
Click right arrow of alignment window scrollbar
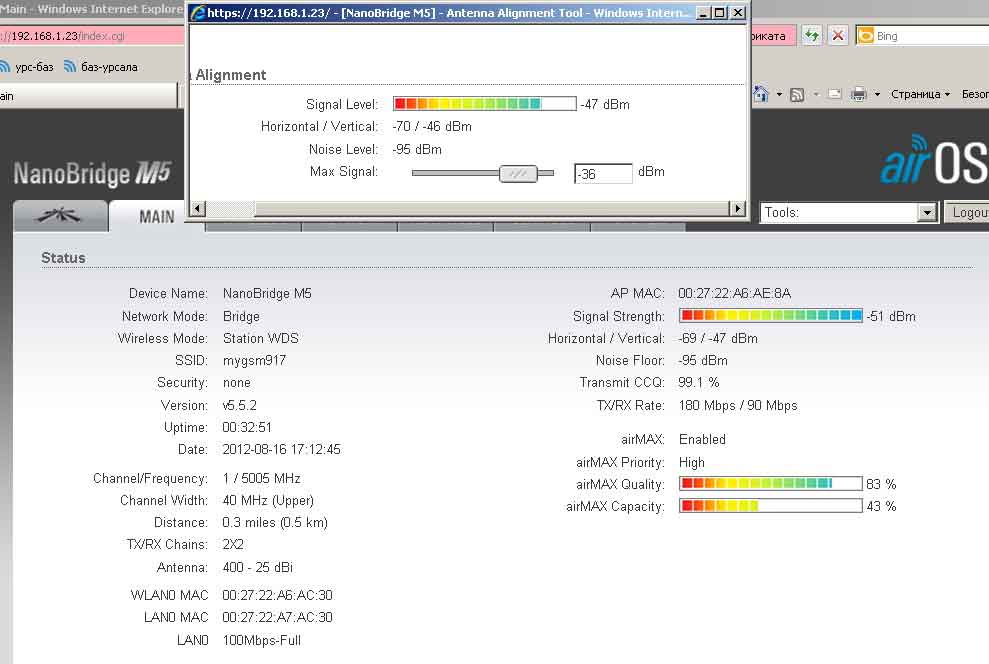coord(737,208)
